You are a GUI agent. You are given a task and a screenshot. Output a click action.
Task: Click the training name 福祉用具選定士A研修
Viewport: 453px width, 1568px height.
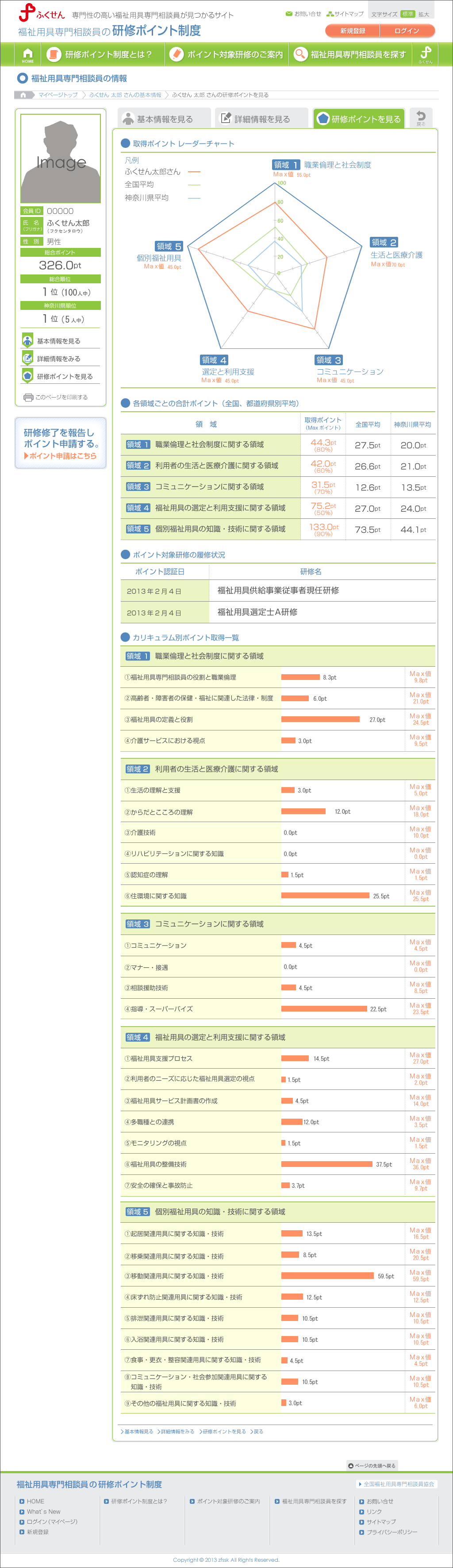257,612
